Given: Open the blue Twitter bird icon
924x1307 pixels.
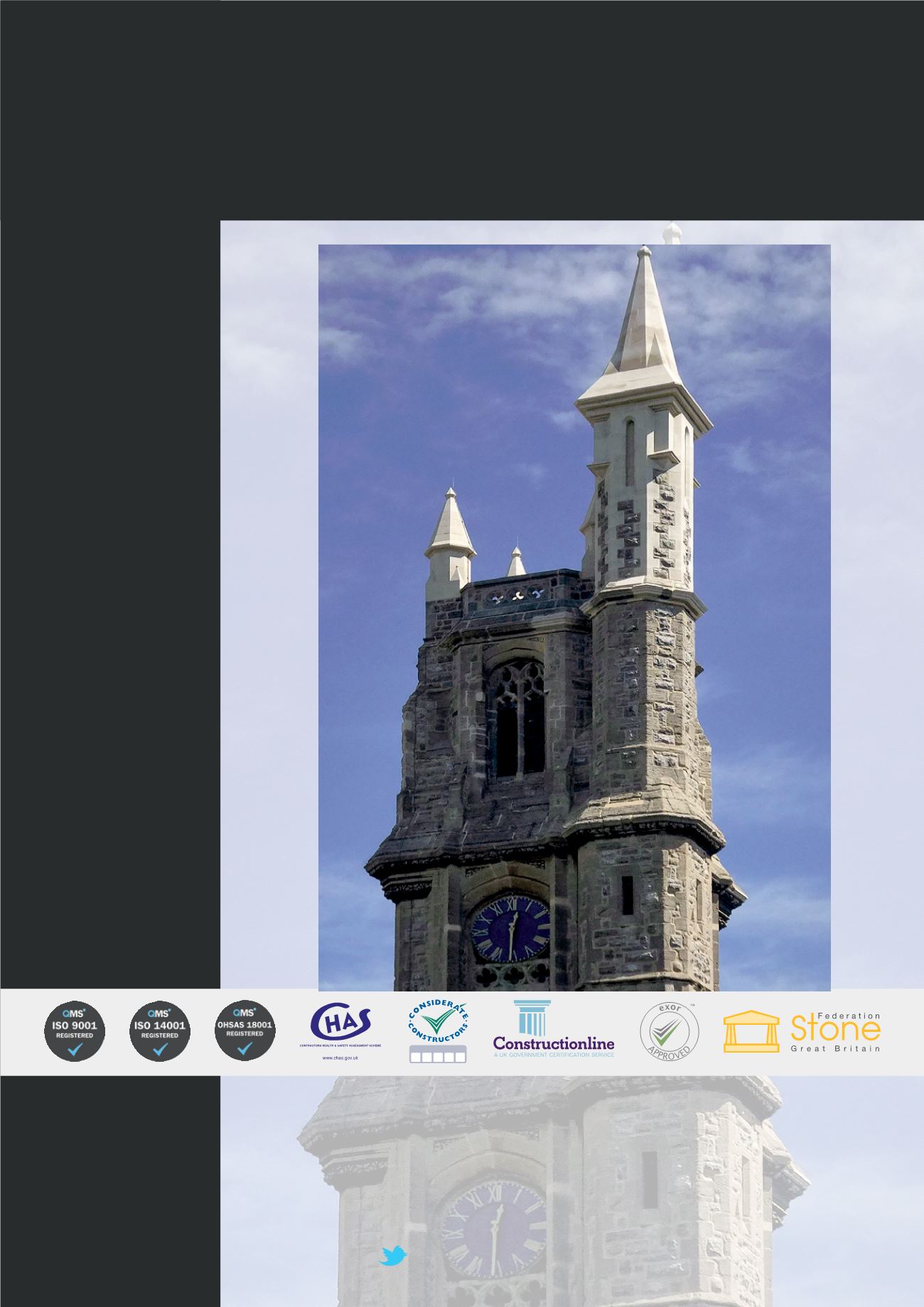Looking at the screenshot, I should 392,1255.
